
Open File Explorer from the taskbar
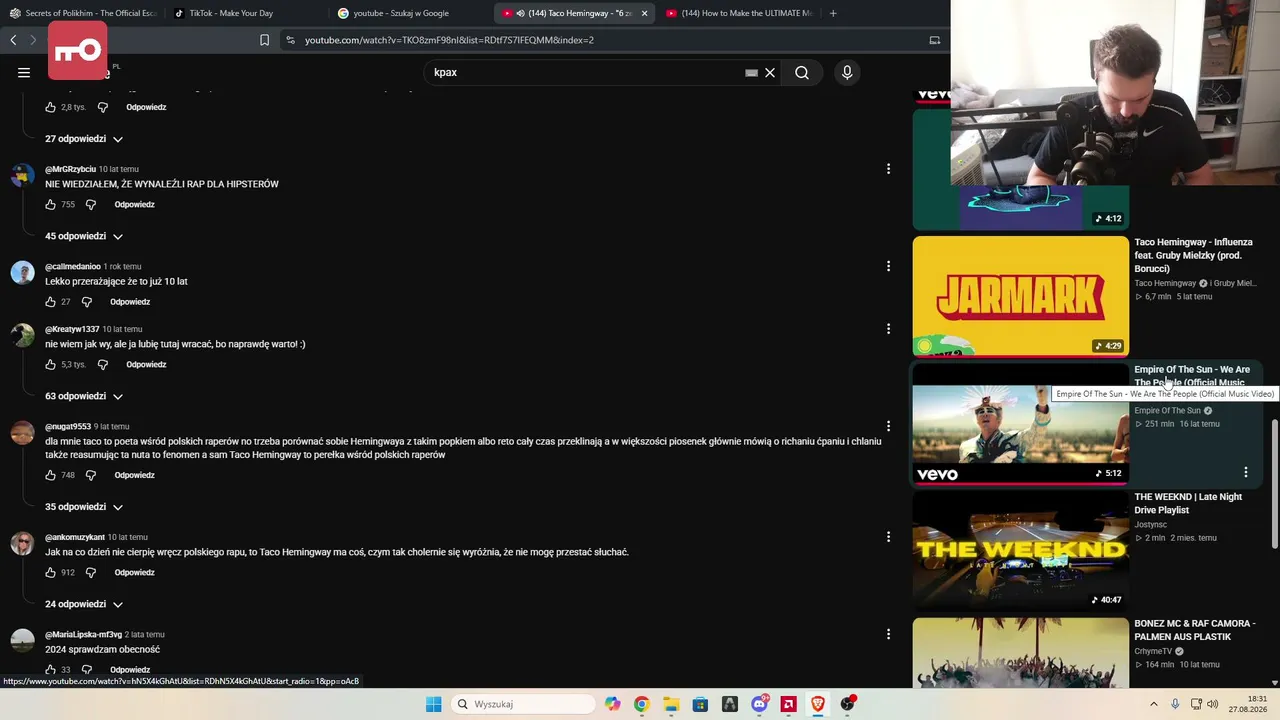click(671, 704)
